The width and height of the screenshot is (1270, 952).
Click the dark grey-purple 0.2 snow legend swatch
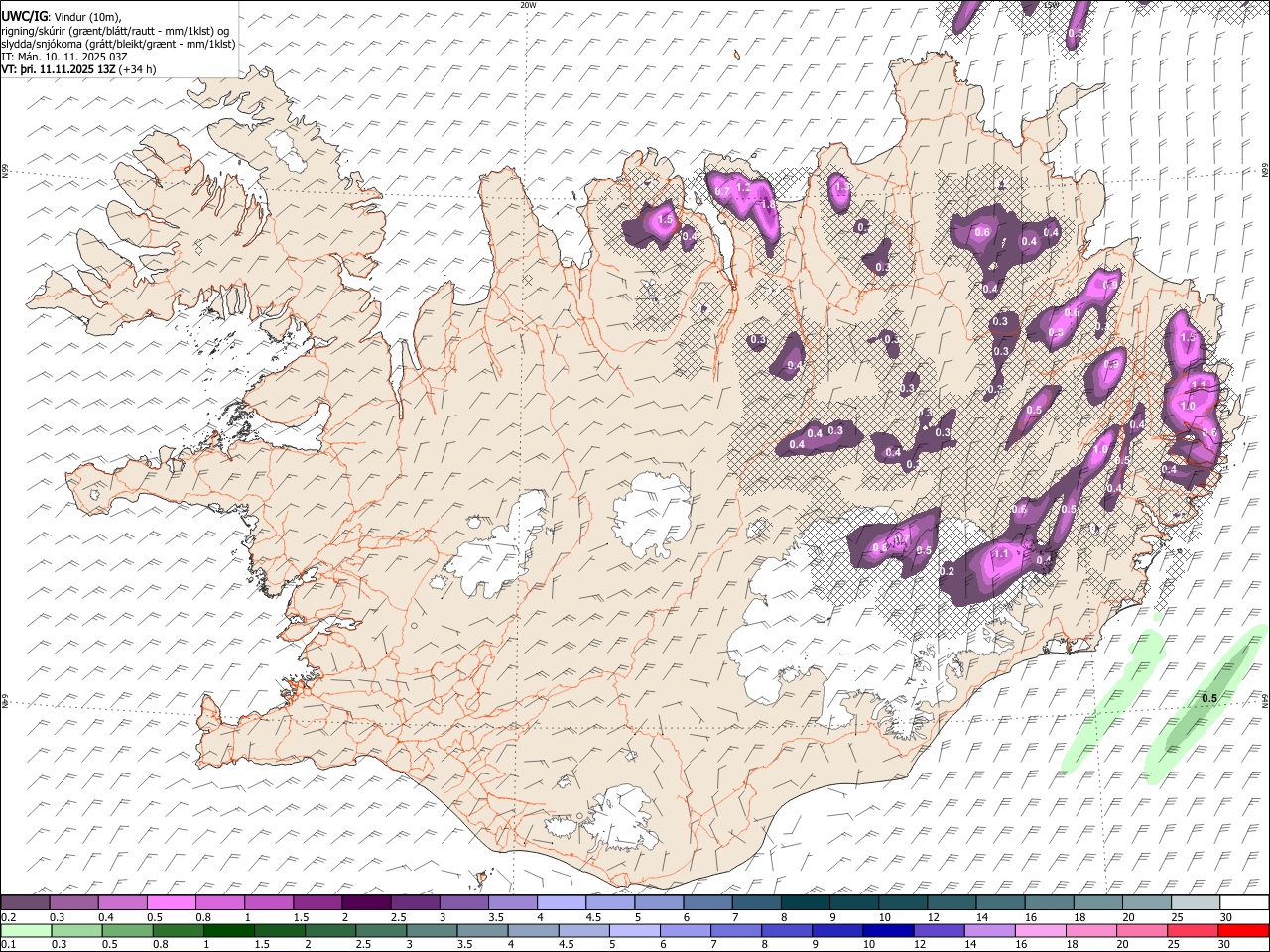26,903
